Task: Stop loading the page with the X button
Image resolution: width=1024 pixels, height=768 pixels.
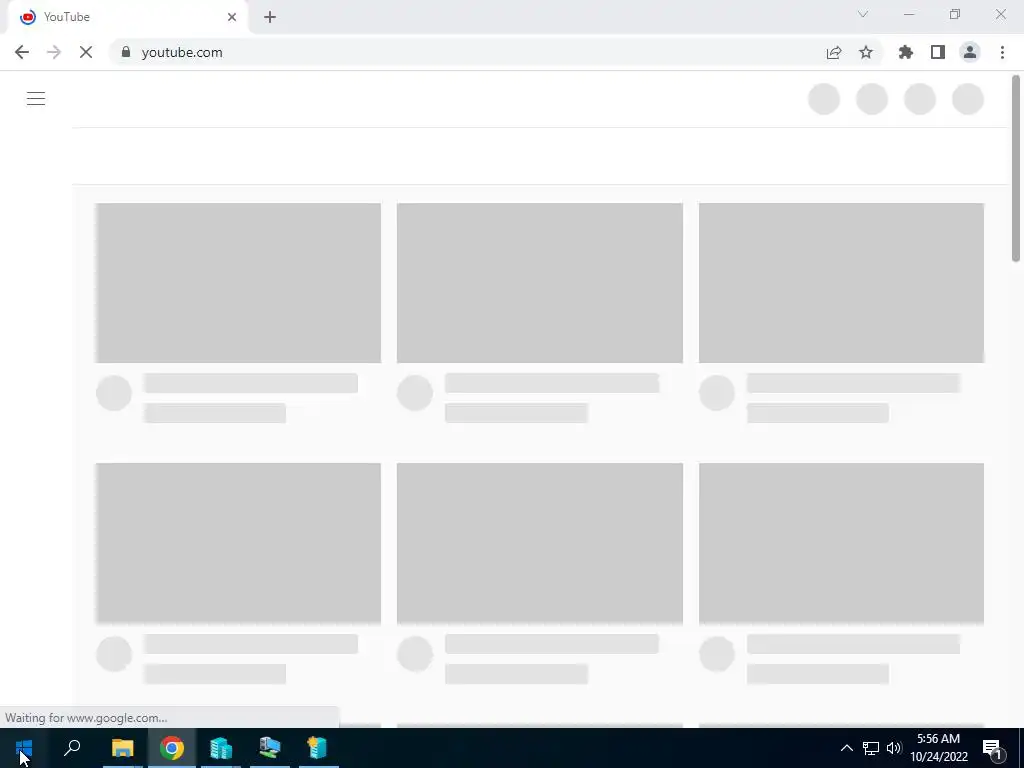Action: 86,52
